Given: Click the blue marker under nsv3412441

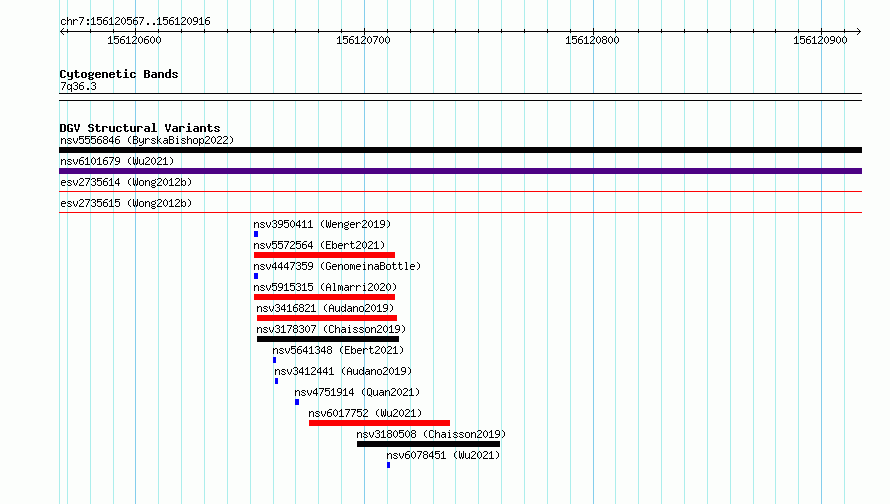Looking at the screenshot, I should pyautogui.click(x=276, y=381).
